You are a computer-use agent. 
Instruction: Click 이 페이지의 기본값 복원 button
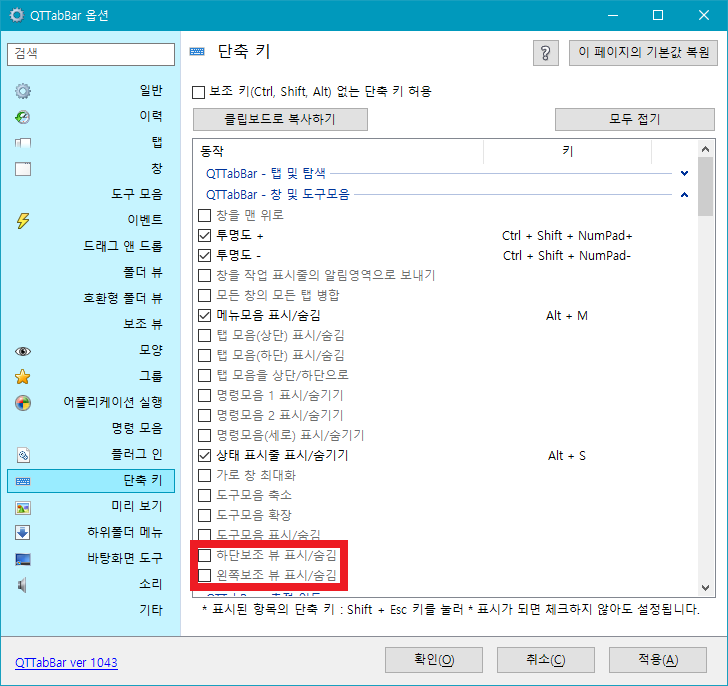(643, 53)
